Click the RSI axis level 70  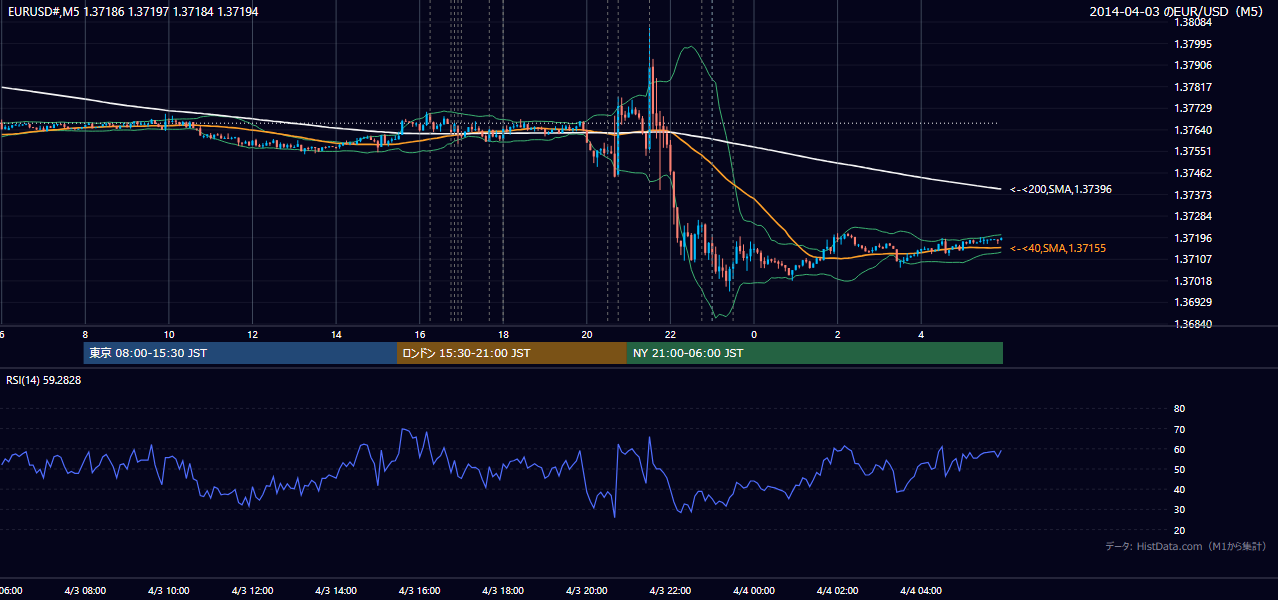[x=1179, y=429]
